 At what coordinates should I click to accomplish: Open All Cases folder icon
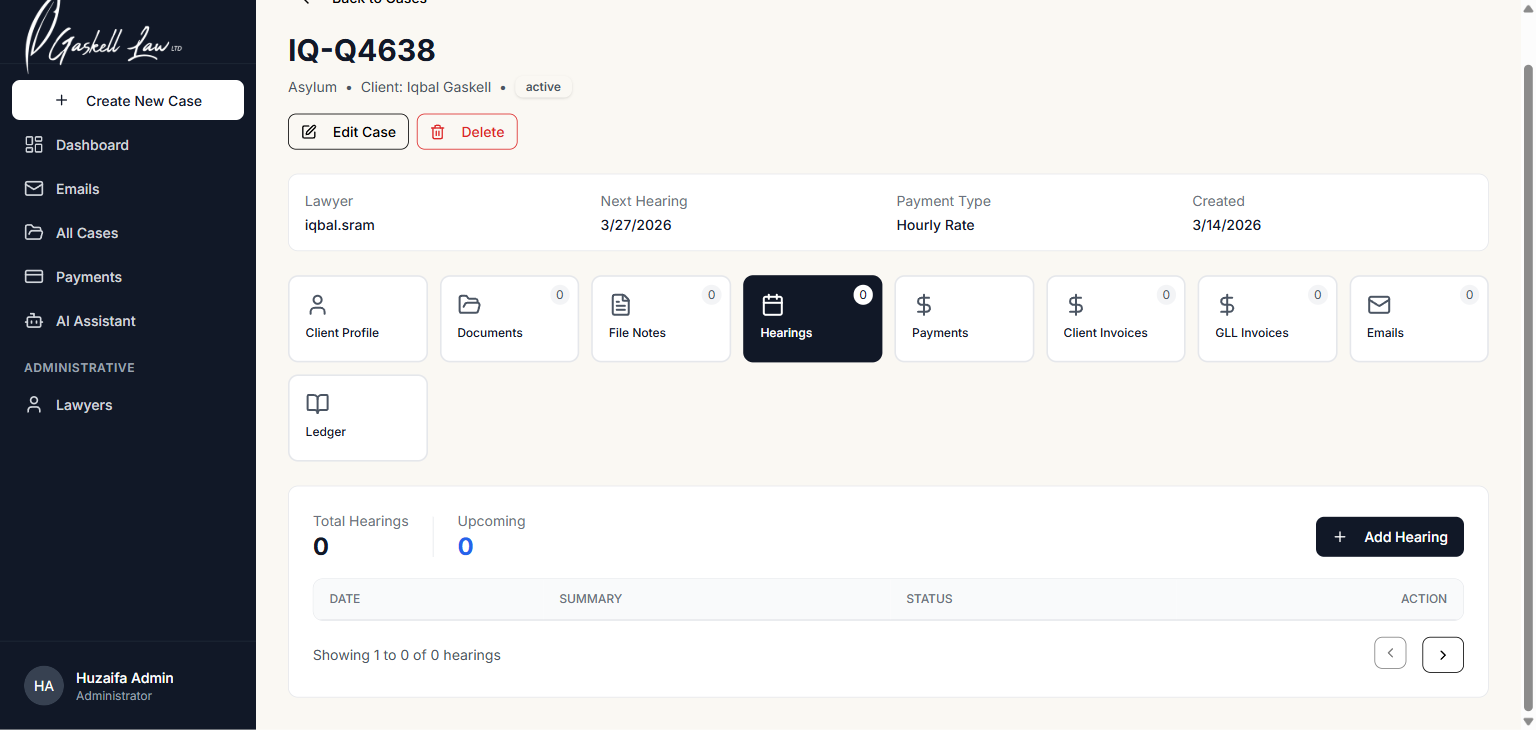click(34, 233)
